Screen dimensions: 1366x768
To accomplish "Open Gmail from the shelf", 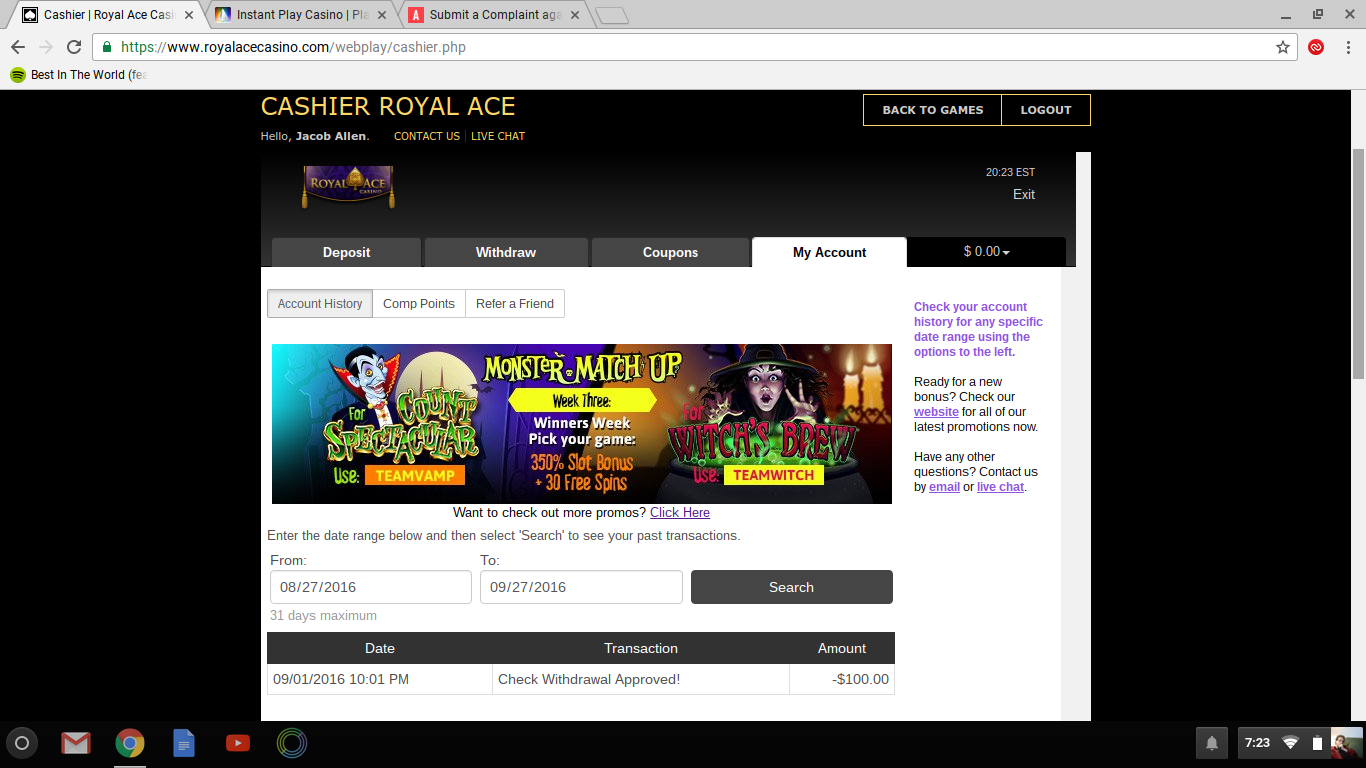I will click(x=76, y=743).
